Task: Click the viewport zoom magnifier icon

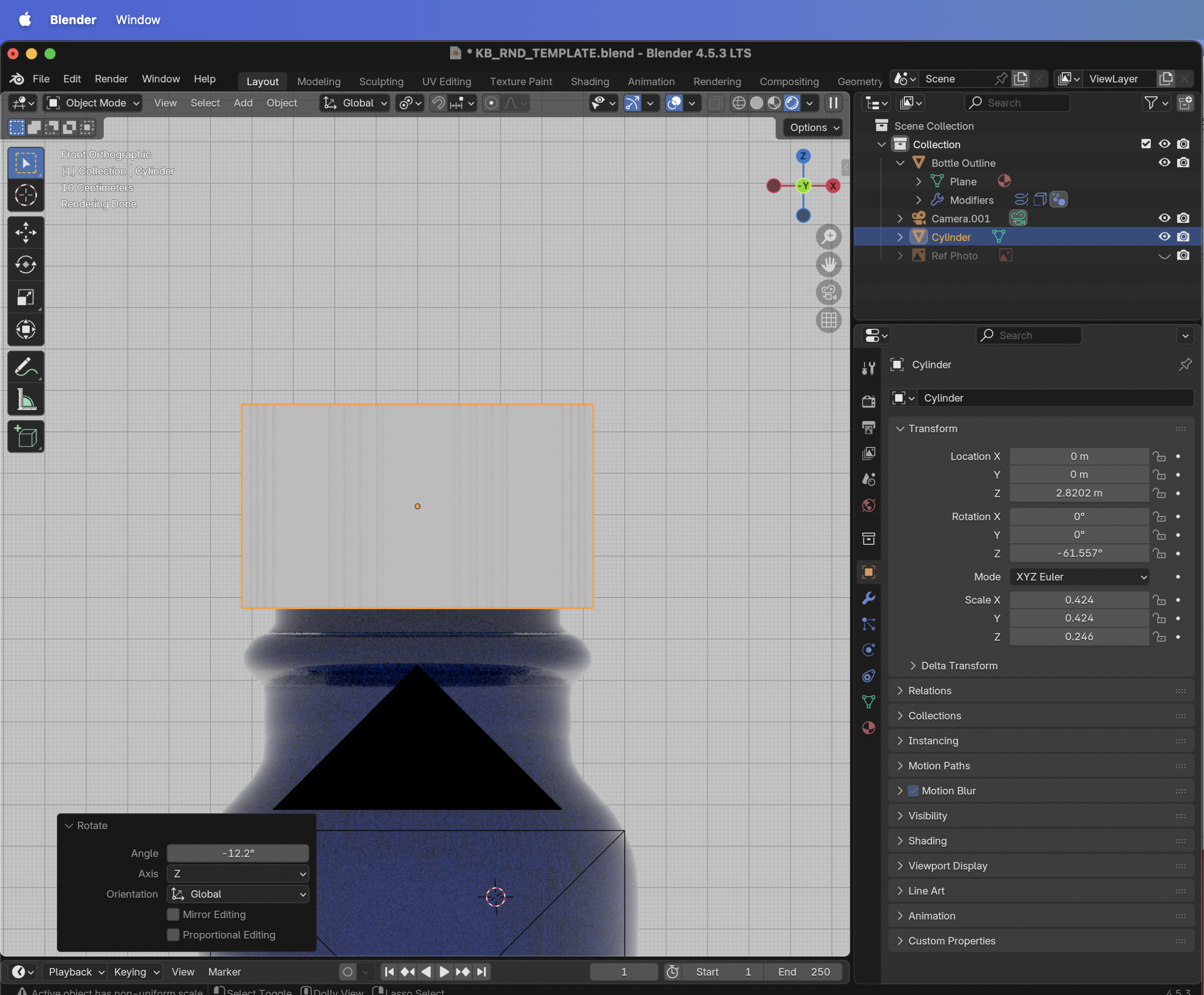Action: tap(829, 236)
